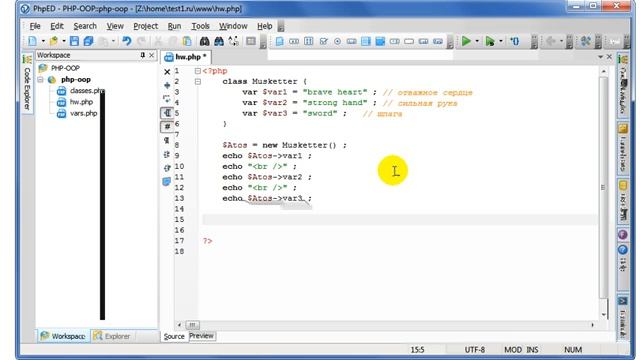Pin the Workspace panel with pushpin icon
640x360 pixels.
[142, 55]
